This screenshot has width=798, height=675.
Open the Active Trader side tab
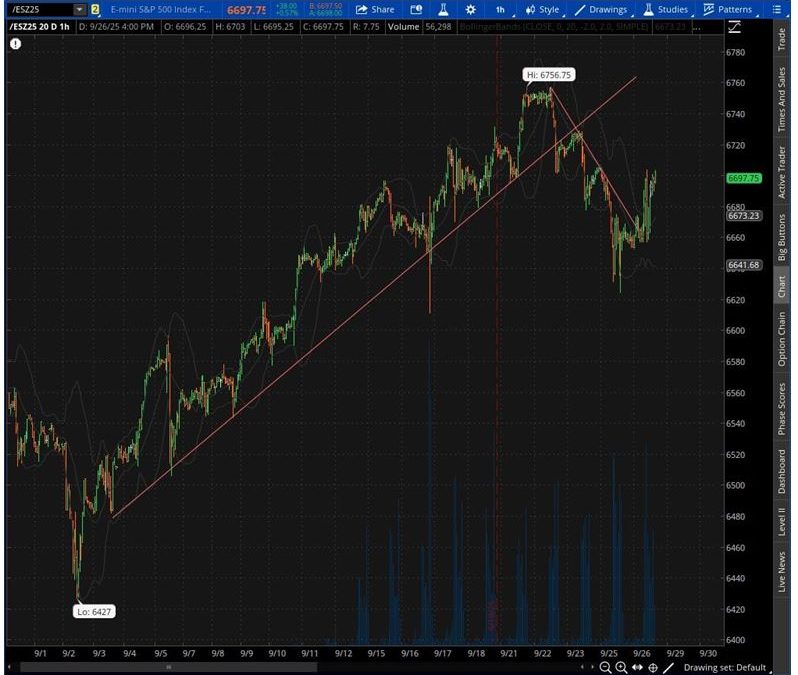point(782,172)
